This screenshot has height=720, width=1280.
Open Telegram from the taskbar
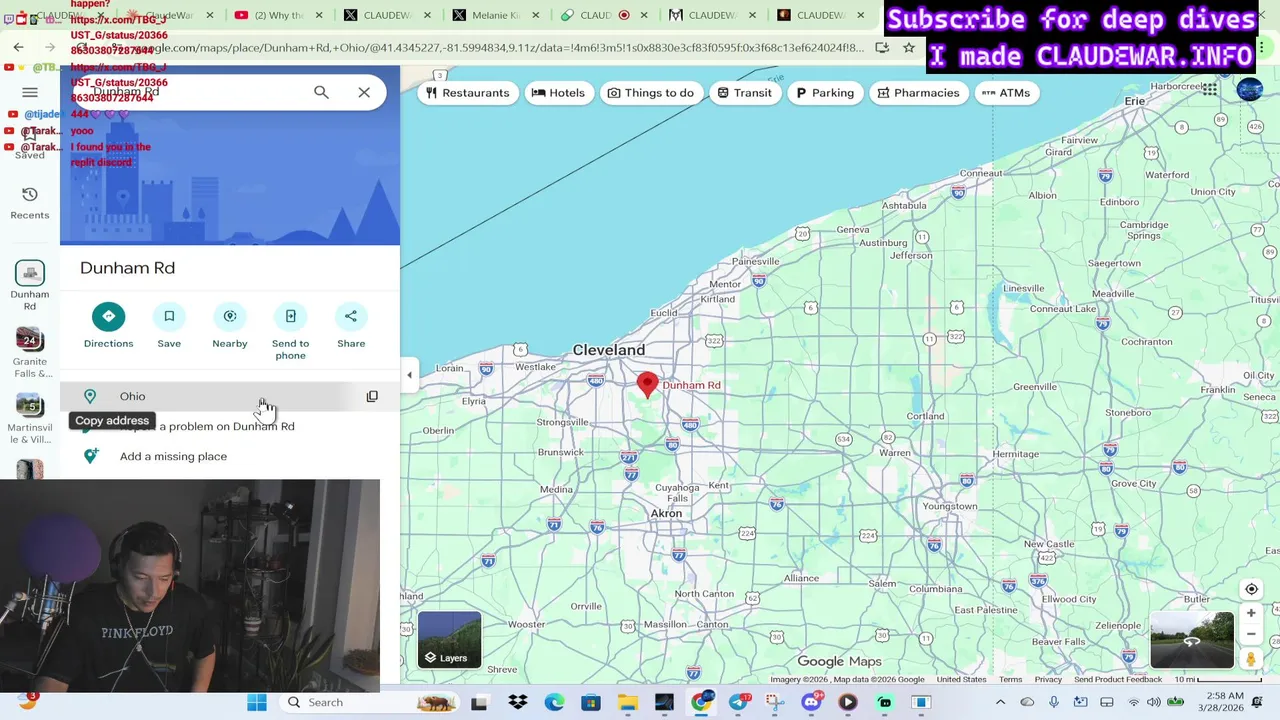pos(737,702)
